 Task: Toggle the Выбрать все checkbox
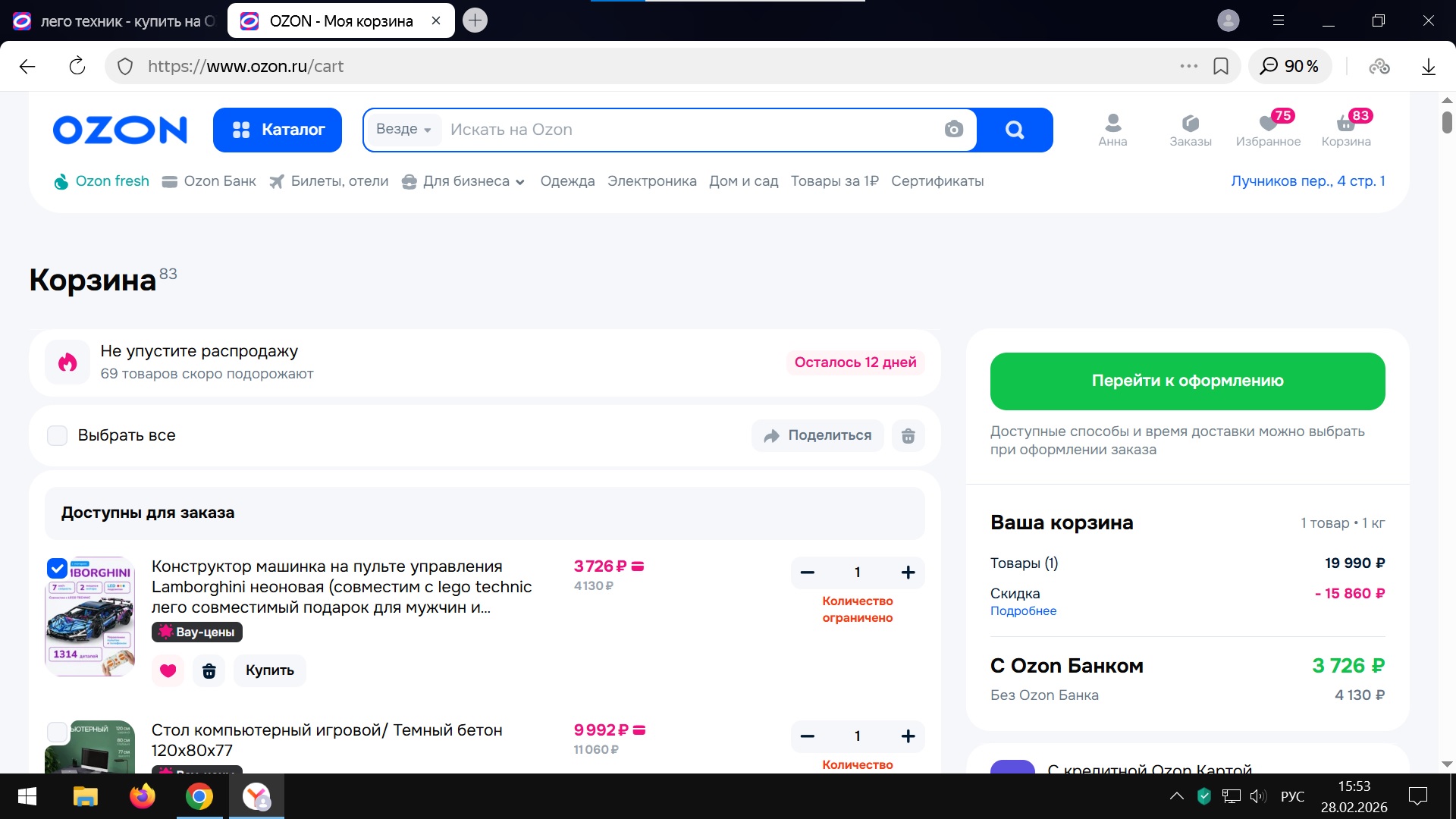tap(58, 435)
